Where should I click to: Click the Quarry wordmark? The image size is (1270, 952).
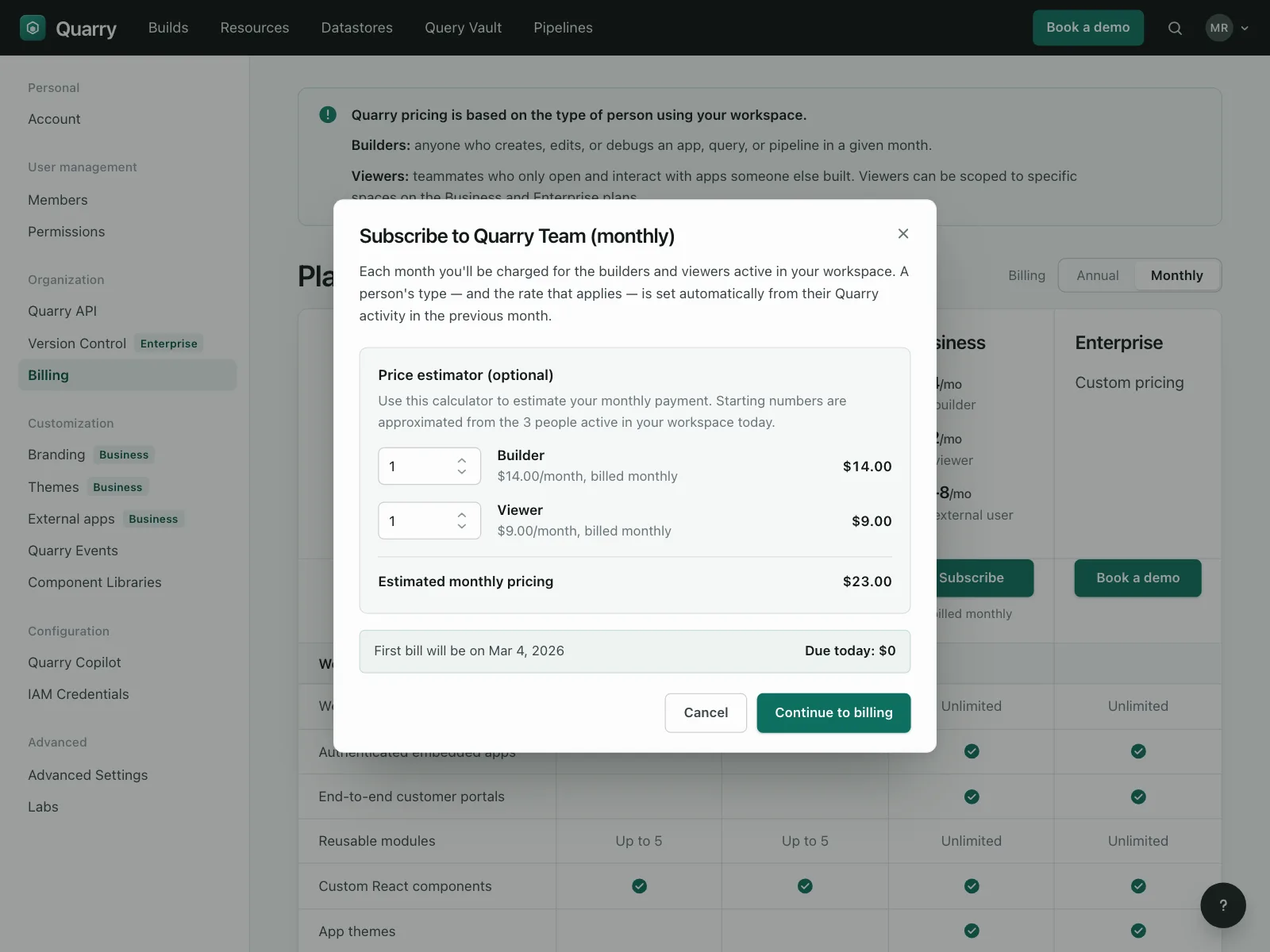click(x=86, y=29)
